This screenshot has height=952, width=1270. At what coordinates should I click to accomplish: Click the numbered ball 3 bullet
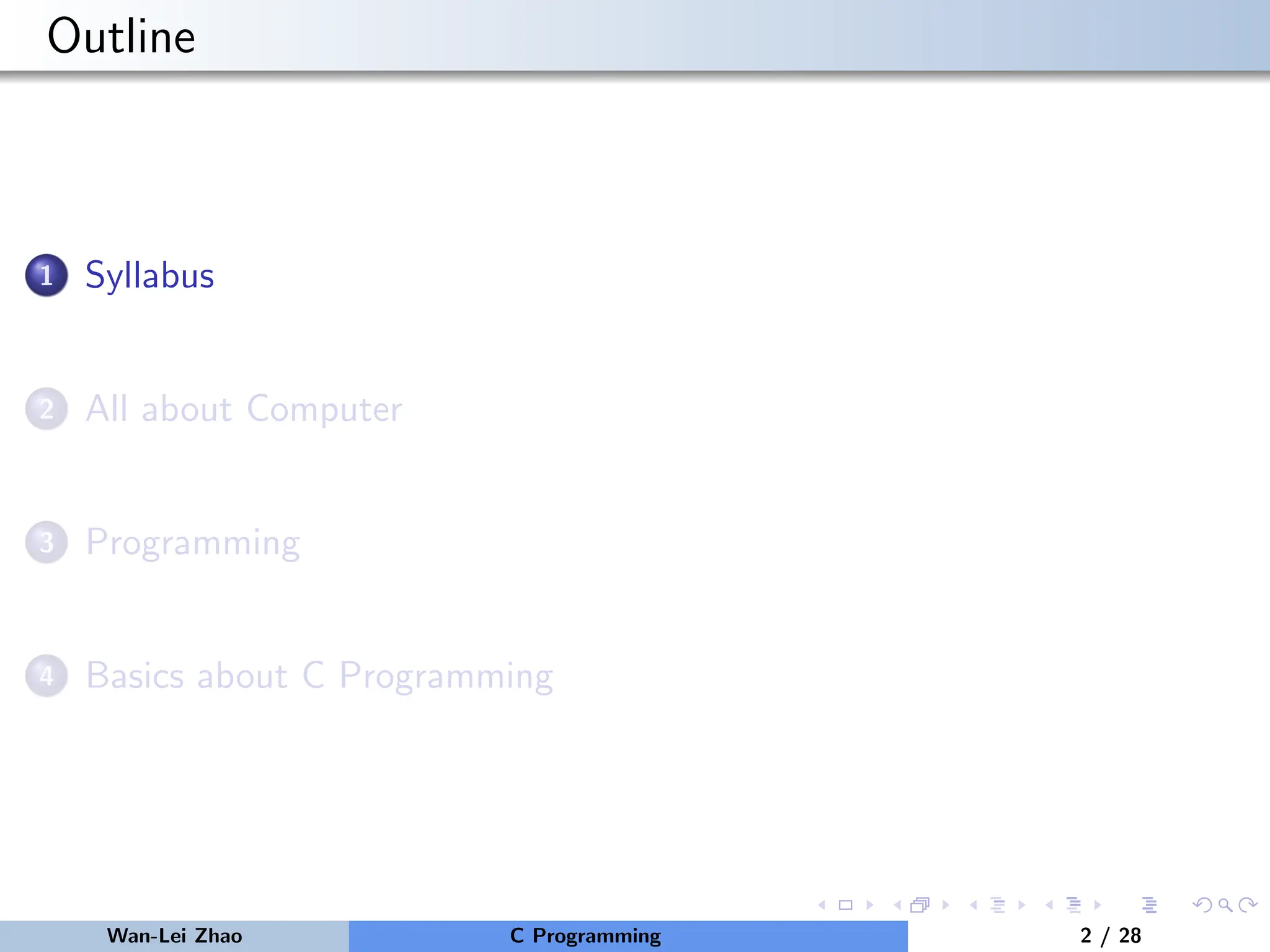(x=47, y=542)
